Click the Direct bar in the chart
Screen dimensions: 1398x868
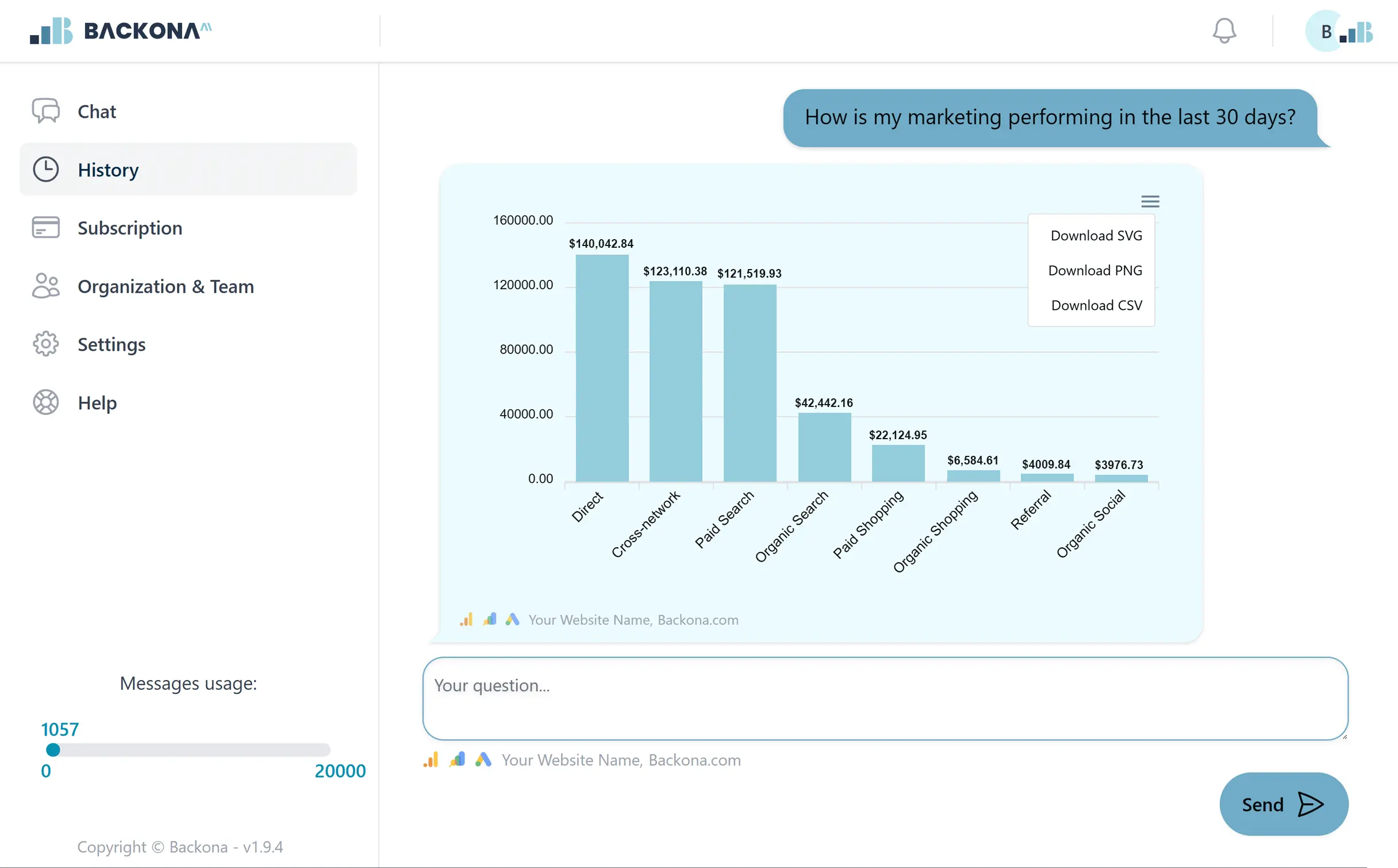coord(602,368)
